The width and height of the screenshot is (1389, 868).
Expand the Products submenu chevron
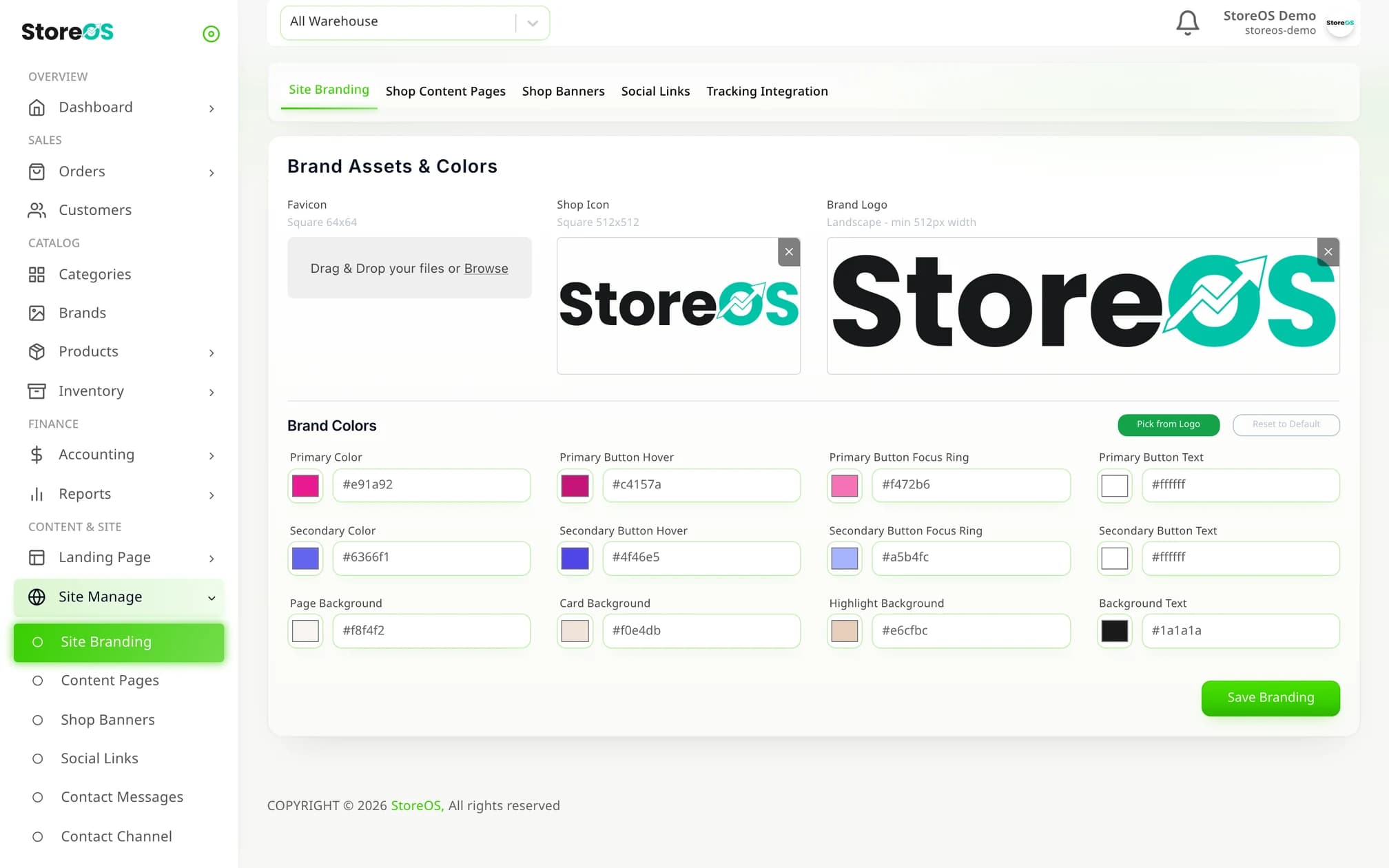pos(212,353)
